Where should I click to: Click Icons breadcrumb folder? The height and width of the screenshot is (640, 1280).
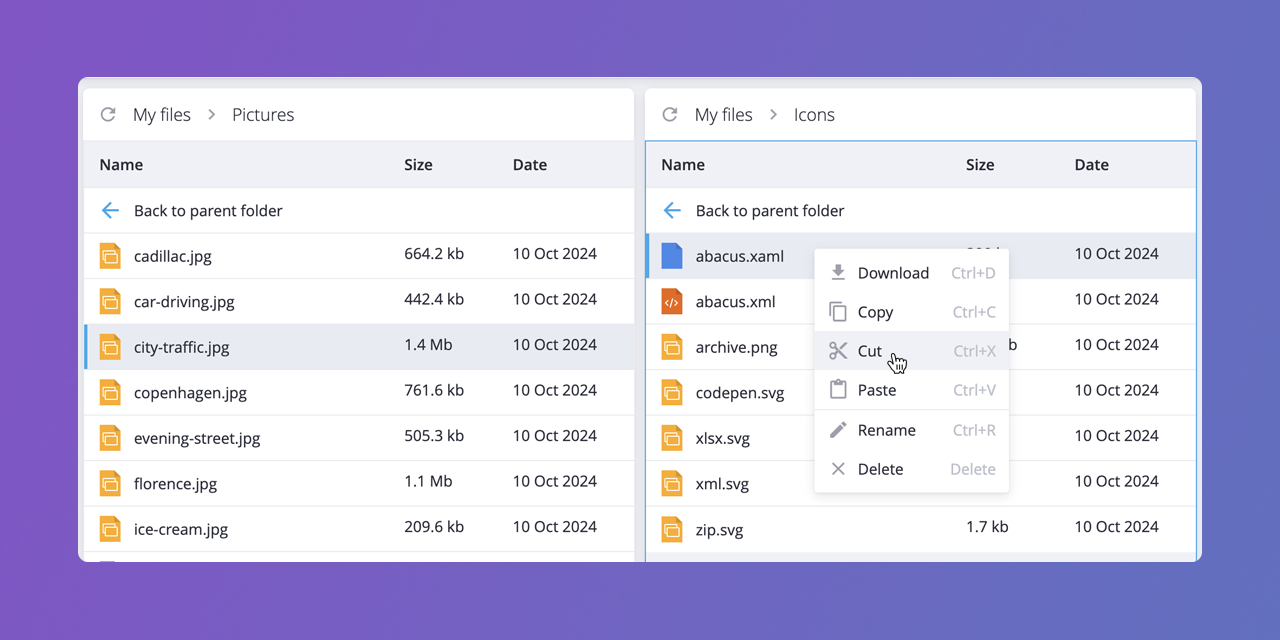point(814,115)
